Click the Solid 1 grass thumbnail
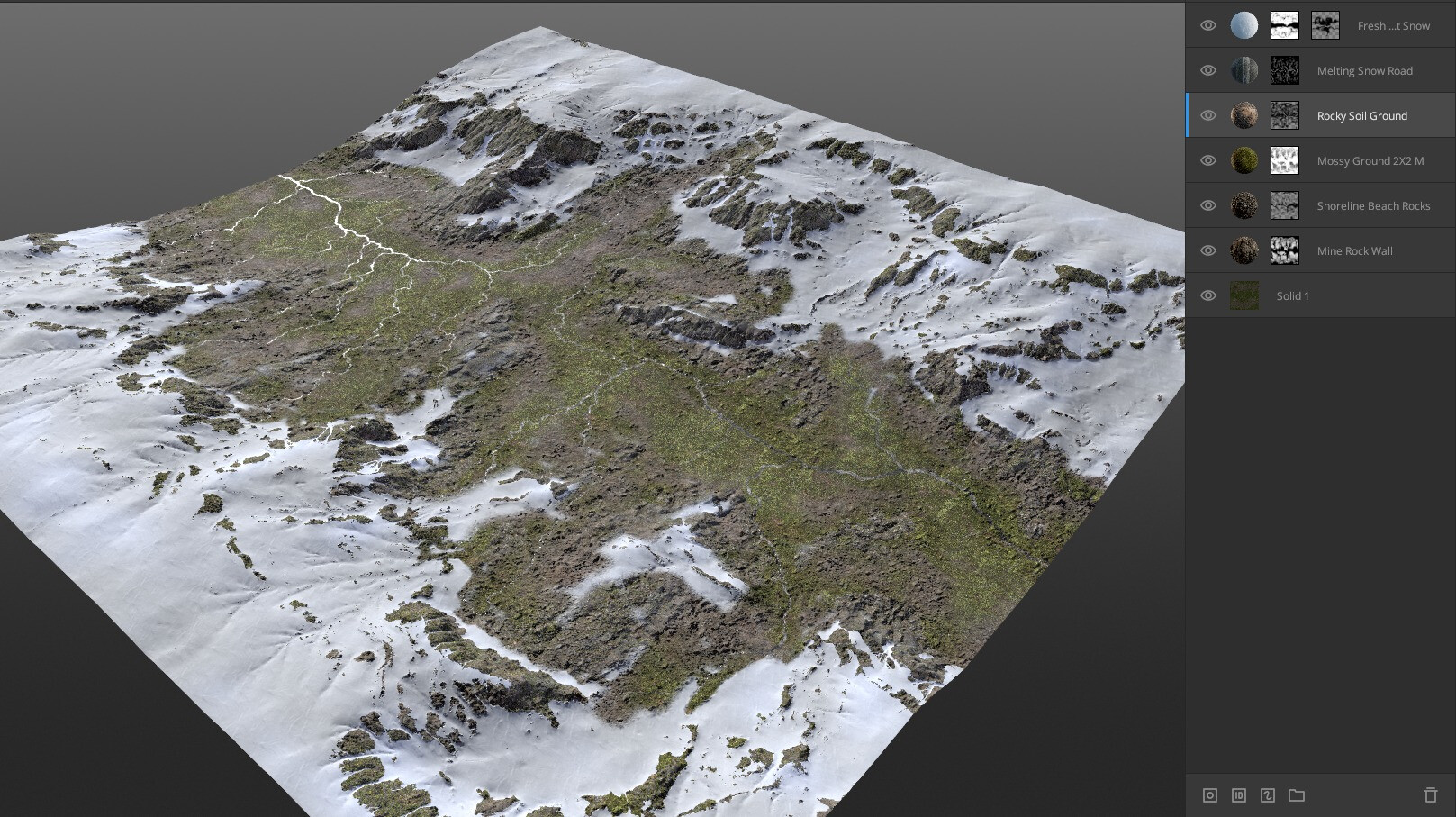 coord(1244,295)
